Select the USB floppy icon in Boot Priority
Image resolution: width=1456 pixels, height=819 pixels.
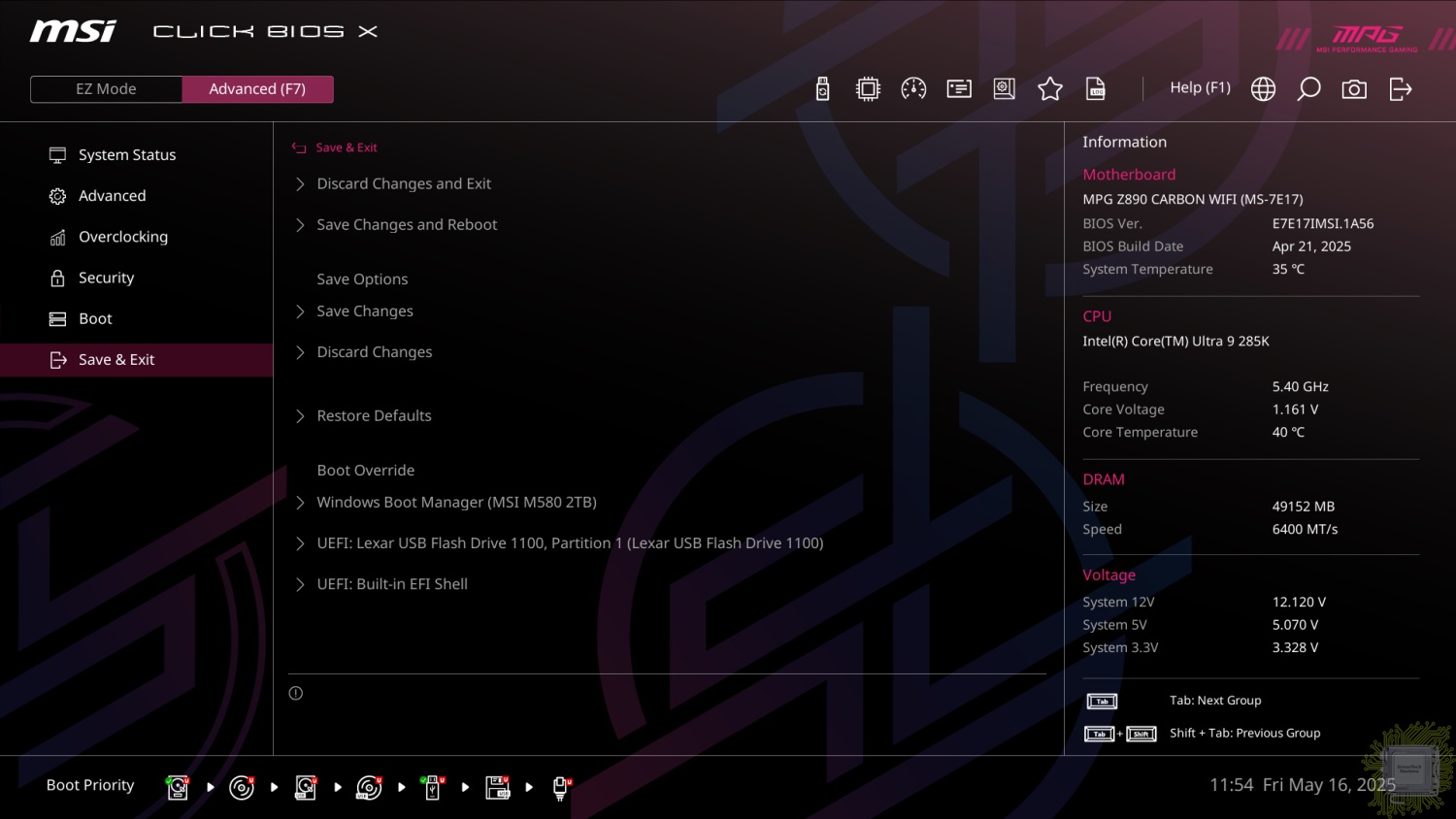point(497,787)
